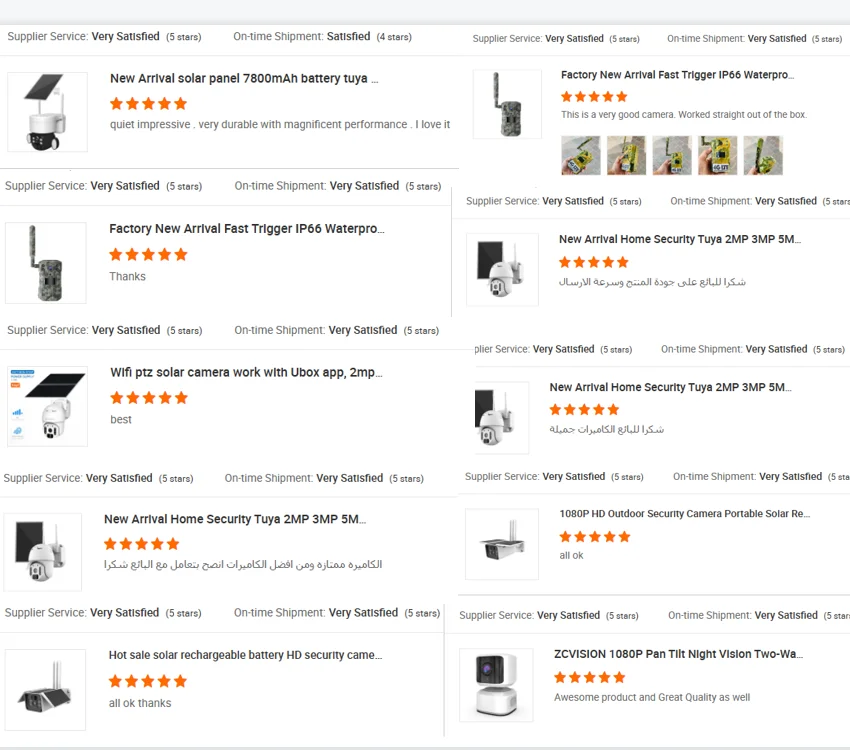Open 'Hot sale solar rechargeable battery HD security' title
Viewport: 850px width, 750px height.
point(245,655)
